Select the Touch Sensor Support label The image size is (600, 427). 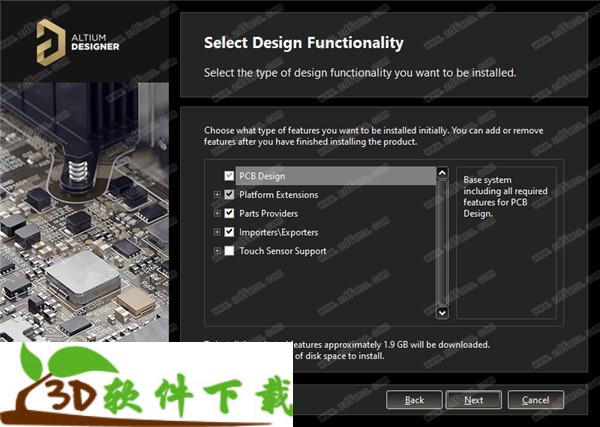tap(283, 251)
